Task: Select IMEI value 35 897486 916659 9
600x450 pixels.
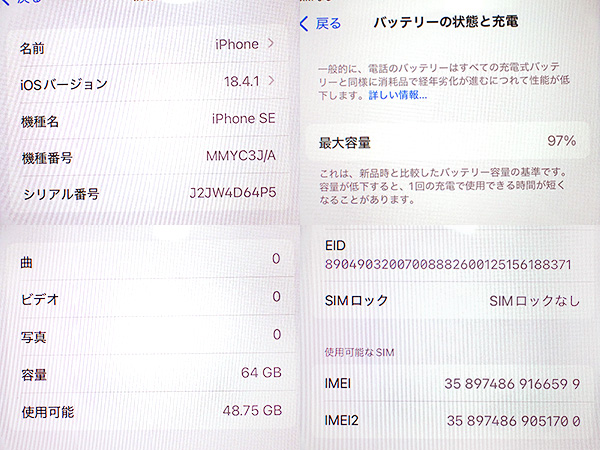Action: pyautogui.click(x=512, y=384)
